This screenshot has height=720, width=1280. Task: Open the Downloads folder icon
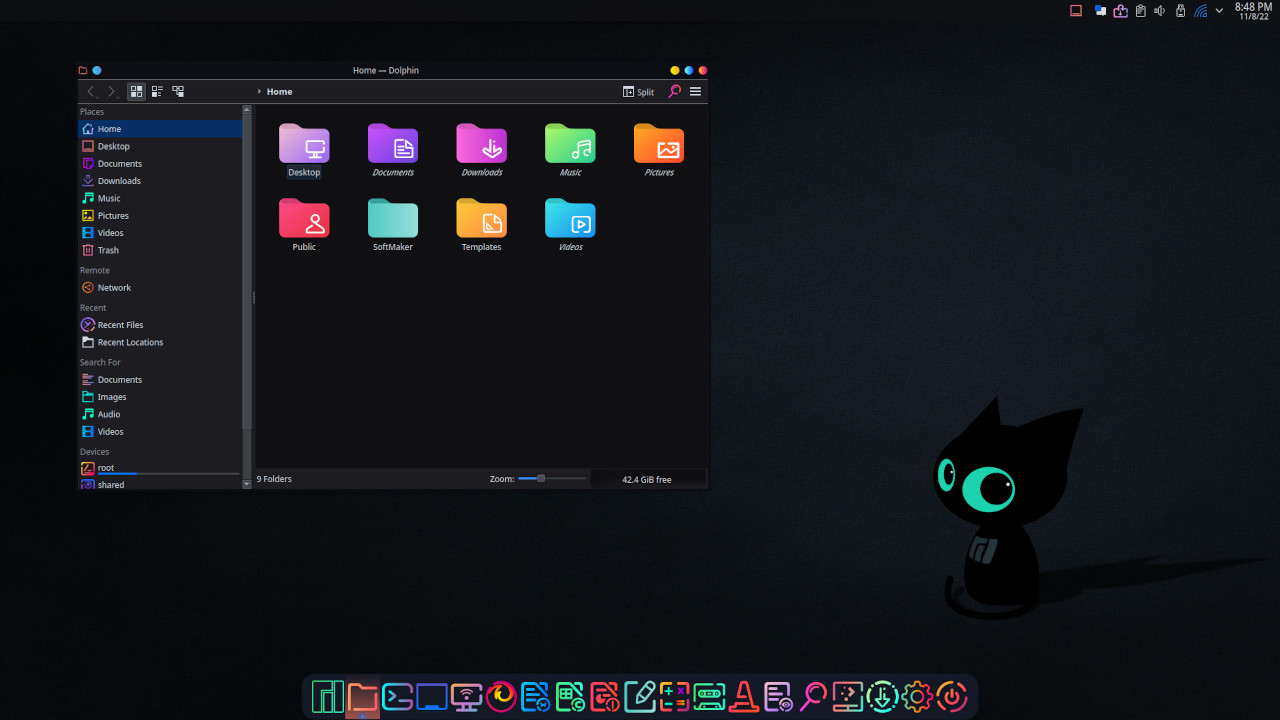[x=481, y=146]
